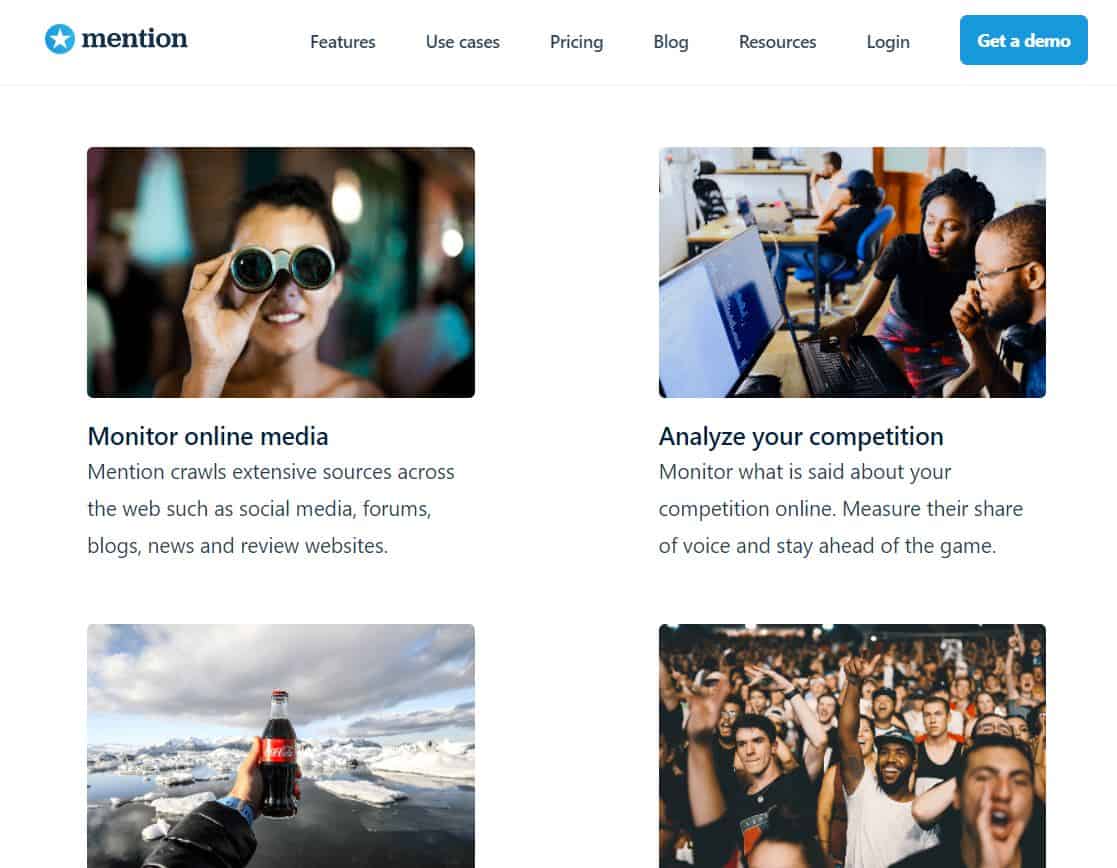Click the Get a demo button

1024,40
